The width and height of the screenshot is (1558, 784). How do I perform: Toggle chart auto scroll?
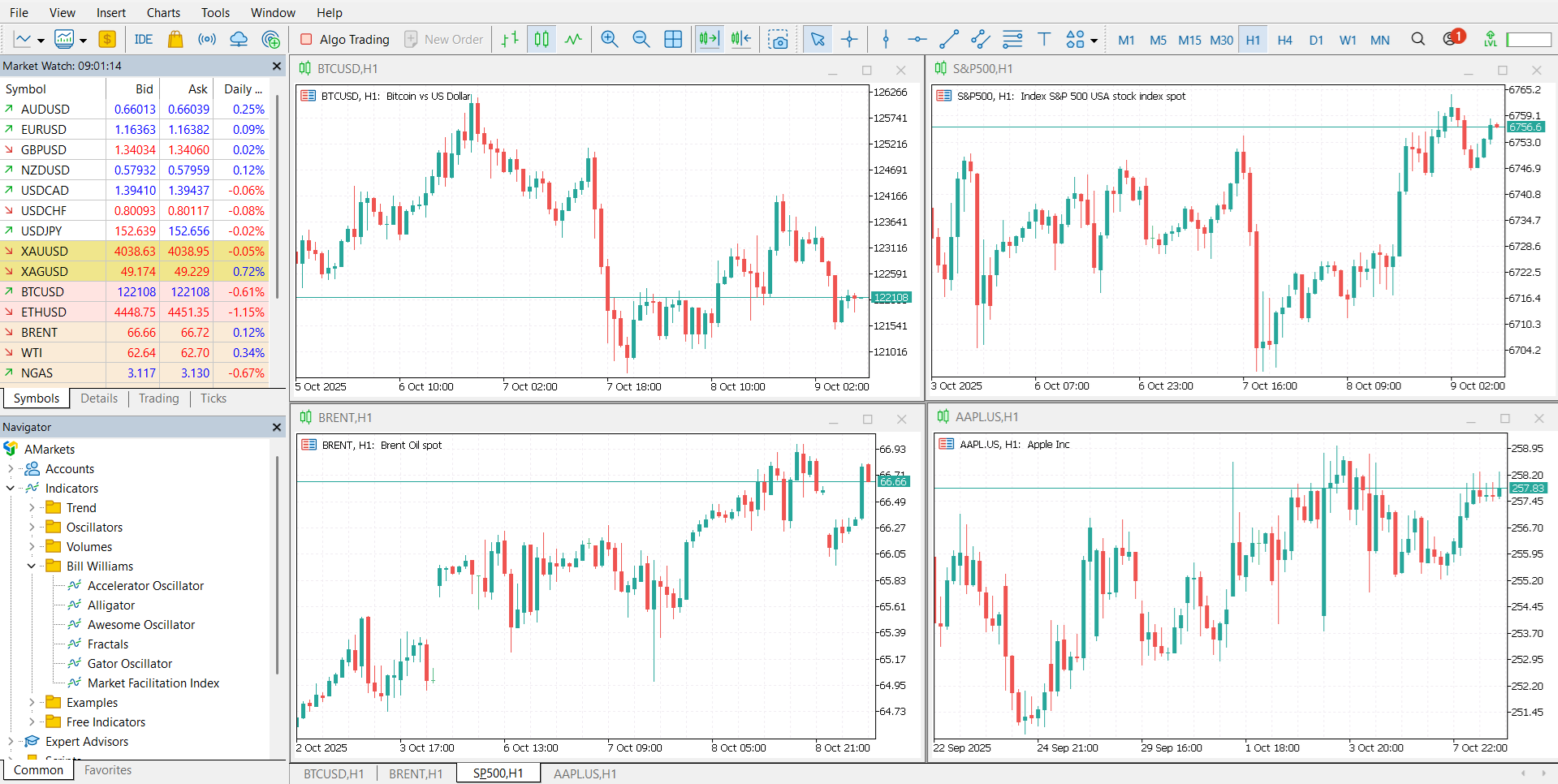tap(709, 39)
